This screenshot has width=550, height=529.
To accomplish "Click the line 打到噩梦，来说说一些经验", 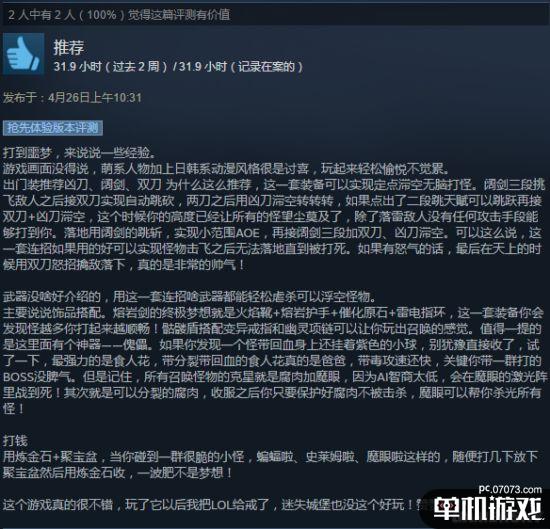I will (79, 153).
